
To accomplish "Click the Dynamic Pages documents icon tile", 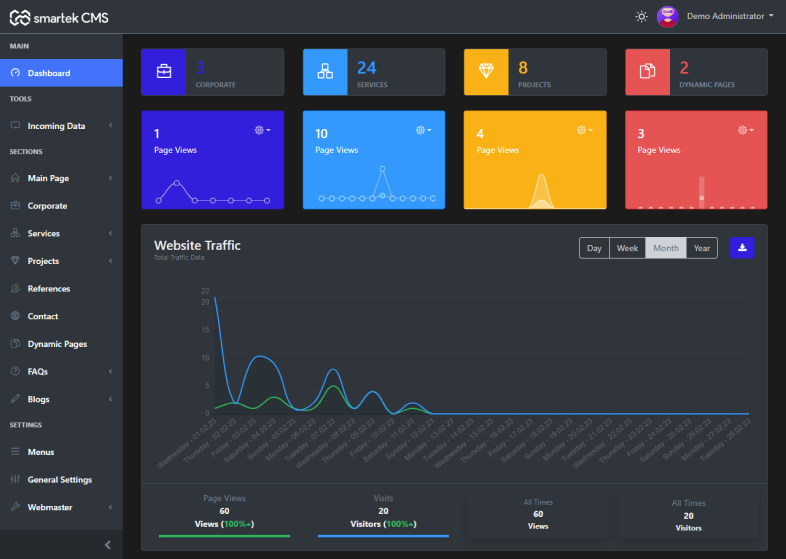I will pos(647,72).
